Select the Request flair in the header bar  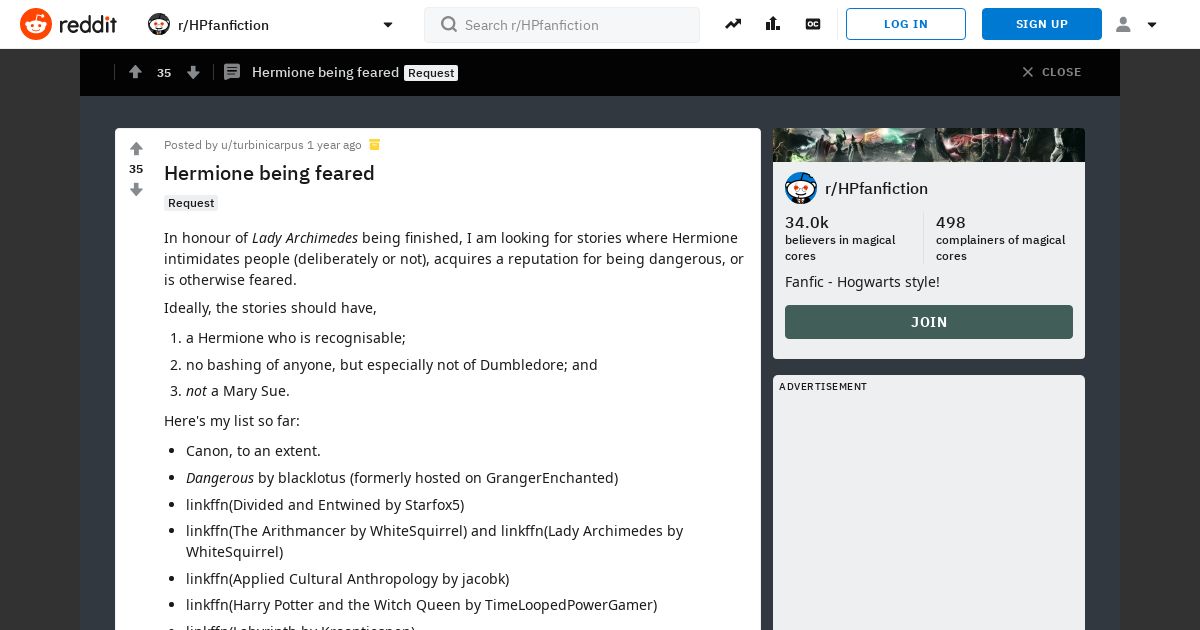coord(431,73)
